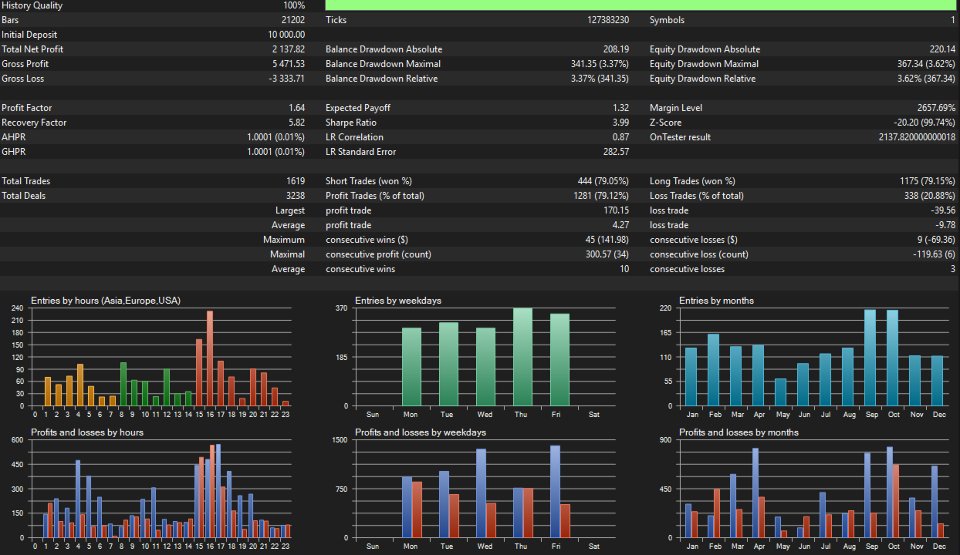Select the Balance Drawdown Relative value 3.37% (341.35)
The height and width of the screenshot is (555, 960).
click(x=600, y=78)
